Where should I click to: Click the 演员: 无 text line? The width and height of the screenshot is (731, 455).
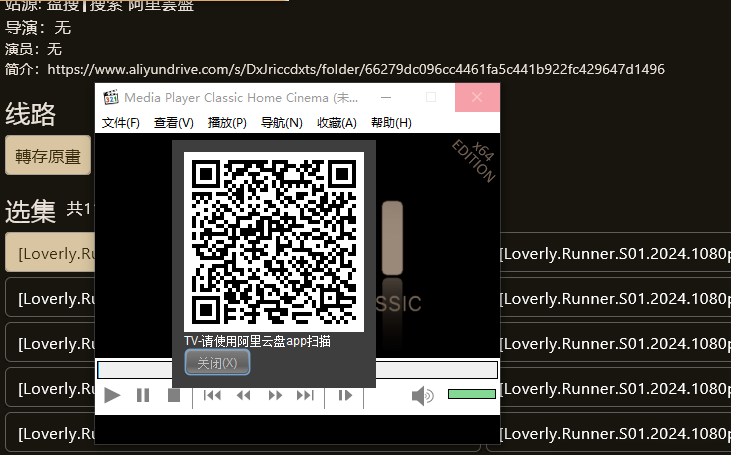tap(33, 49)
